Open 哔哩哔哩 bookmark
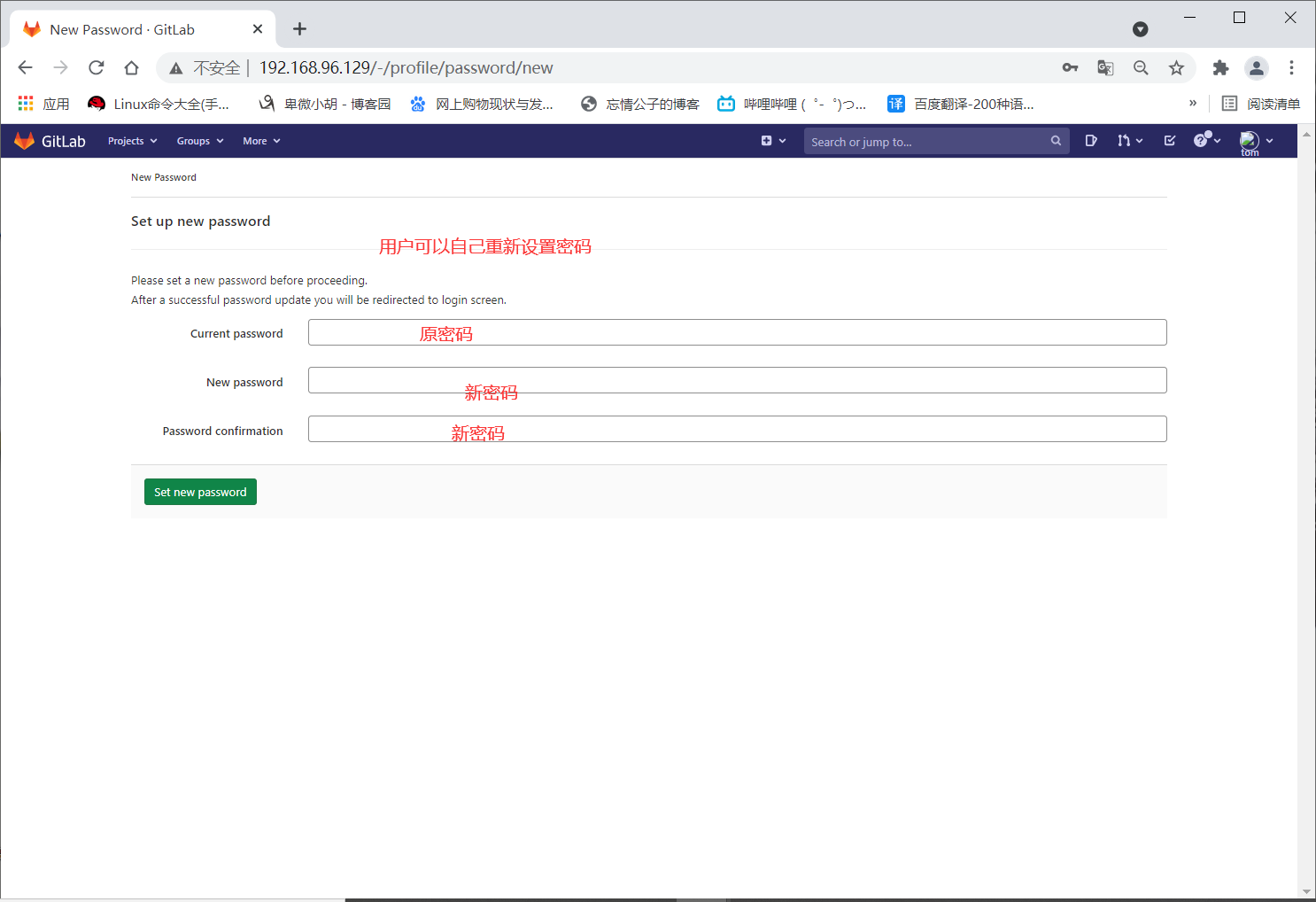 point(792,104)
